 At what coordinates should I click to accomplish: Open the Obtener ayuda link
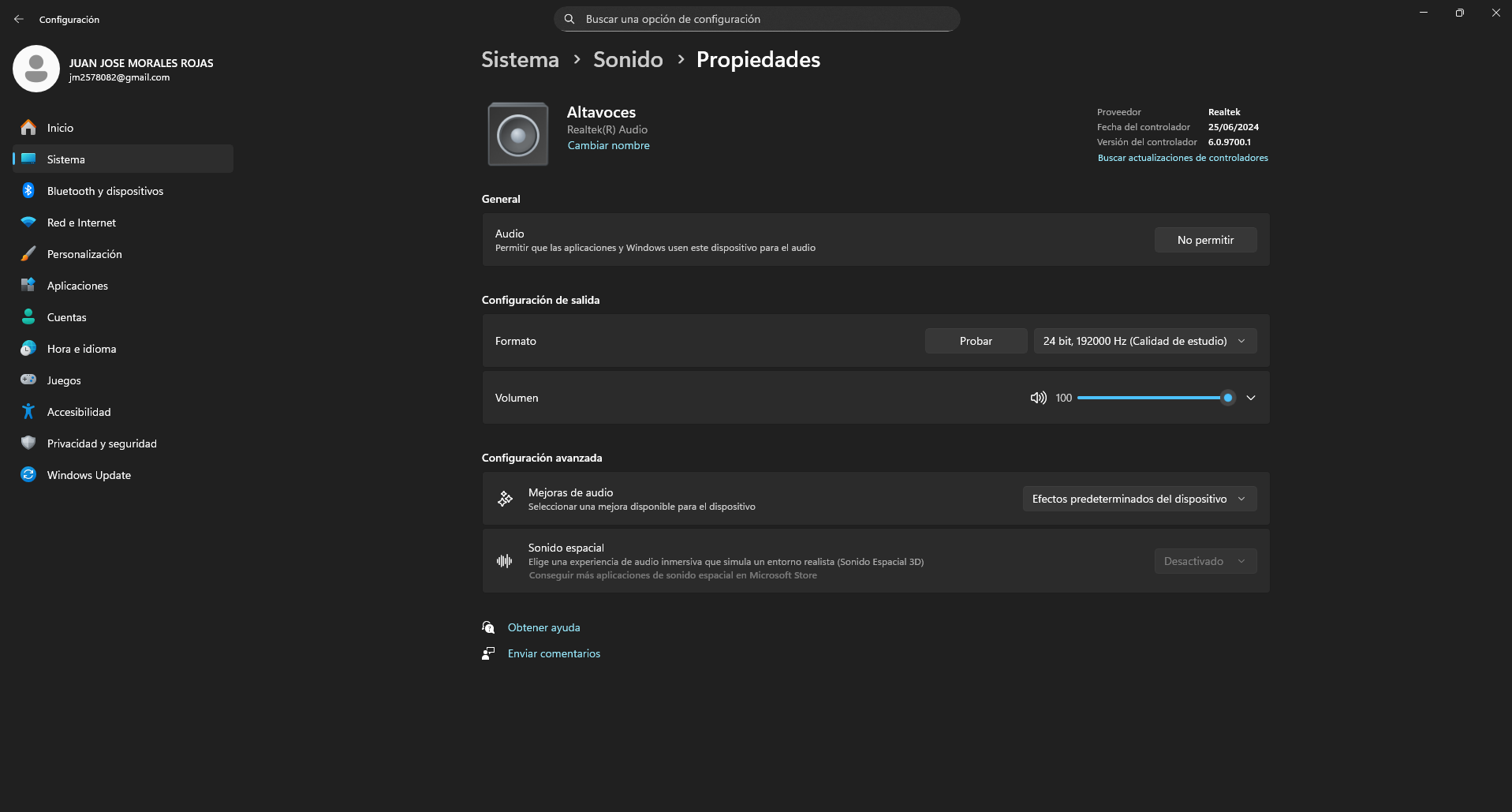[x=544, y=627]
